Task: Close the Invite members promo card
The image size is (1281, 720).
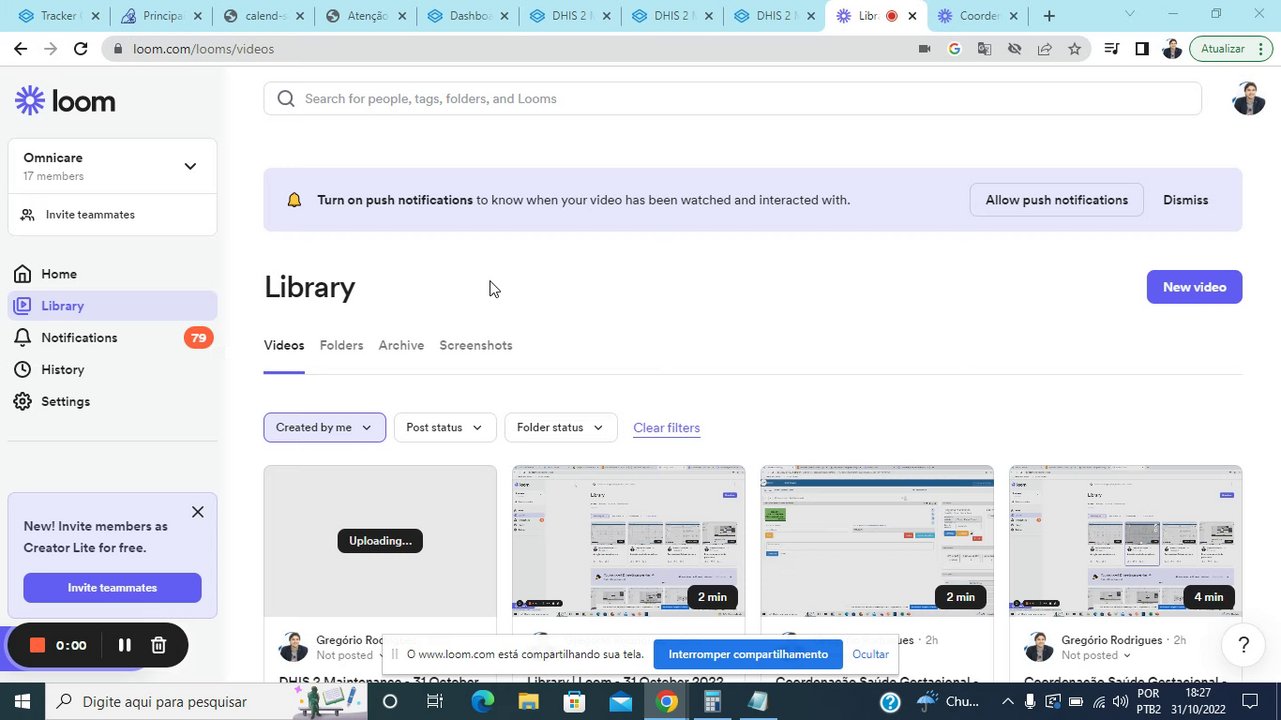Action: [198, 512]
